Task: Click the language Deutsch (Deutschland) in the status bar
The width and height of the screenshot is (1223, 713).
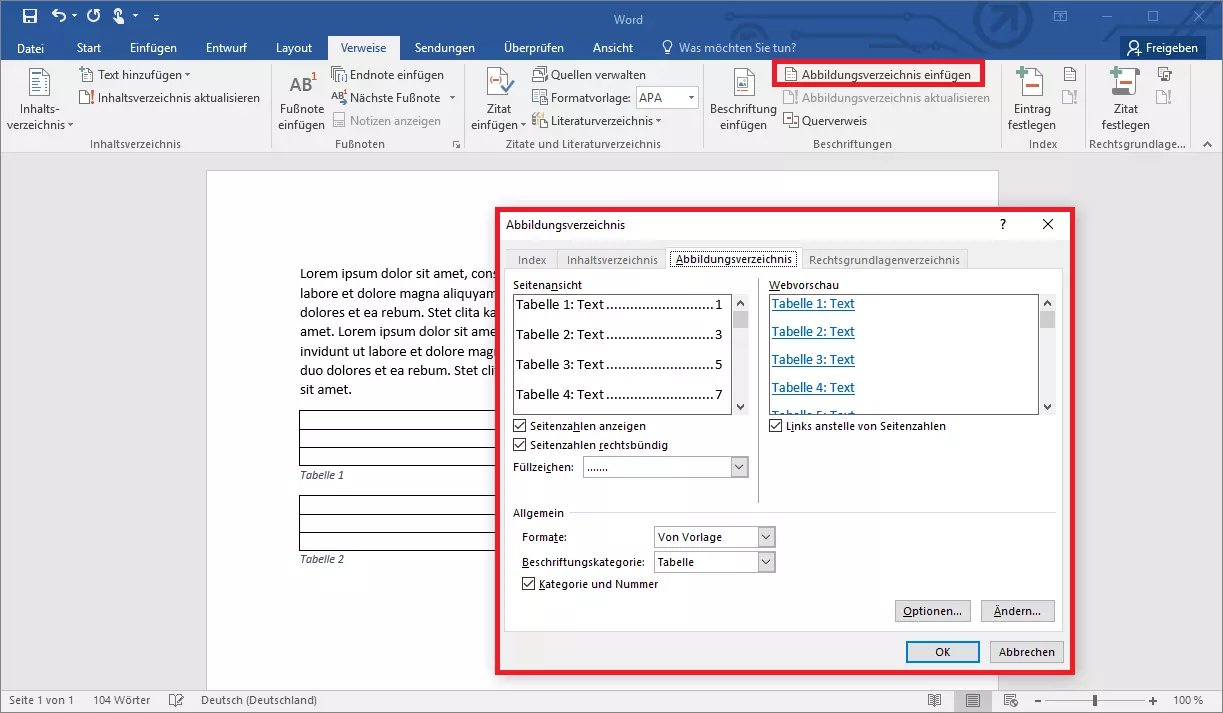Action: [259, 700]
